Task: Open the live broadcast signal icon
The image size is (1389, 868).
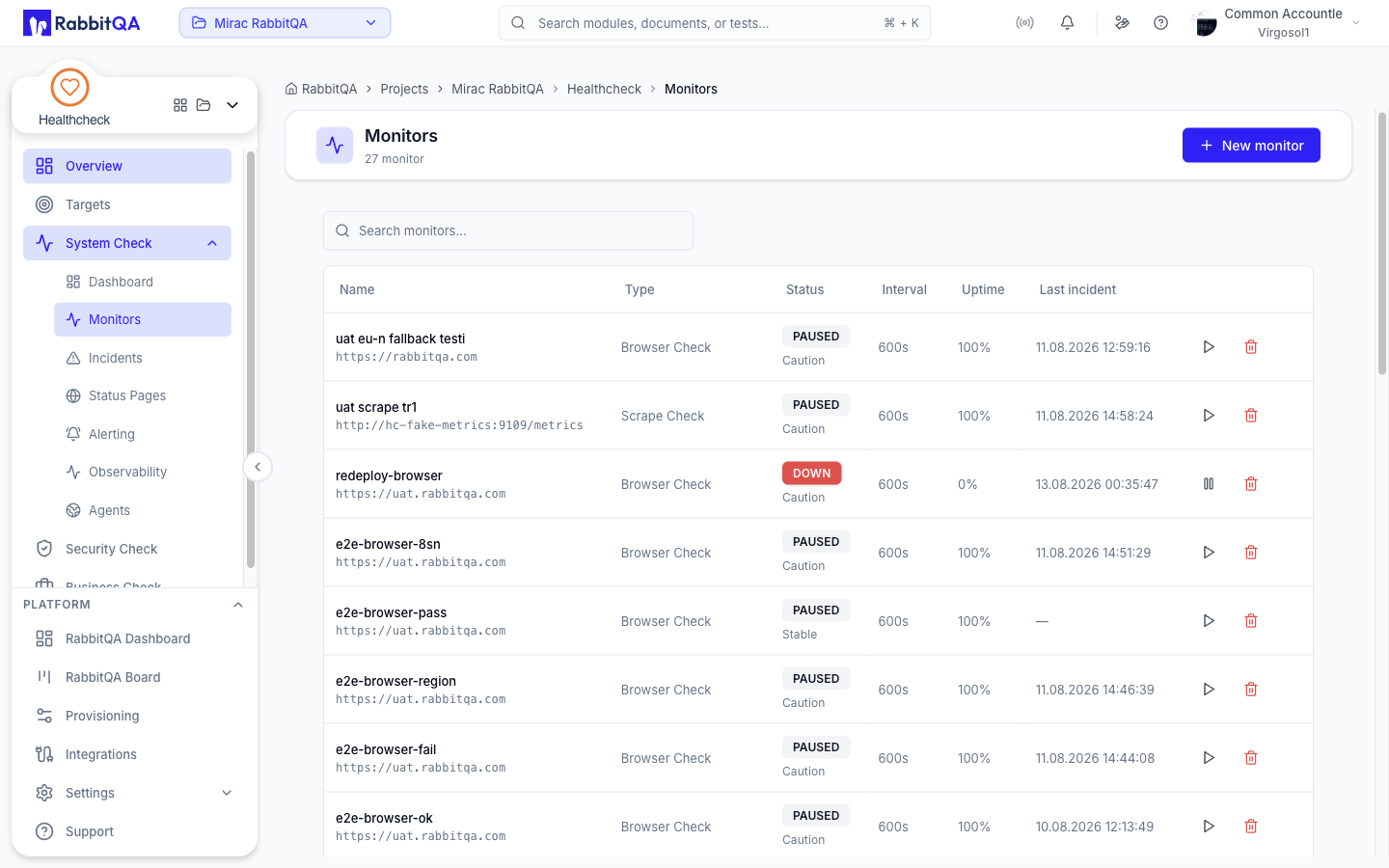Action: coord(1024,23)
